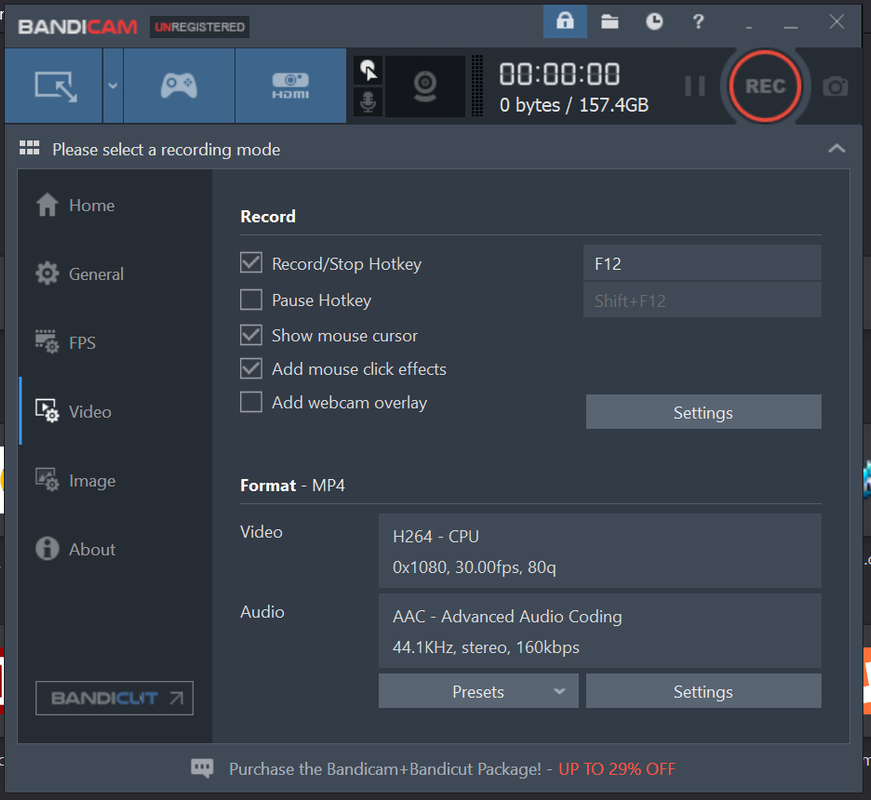Enable Add webcam overlay checkbox
The image size is (871, 800).
(x=251, y=402)
